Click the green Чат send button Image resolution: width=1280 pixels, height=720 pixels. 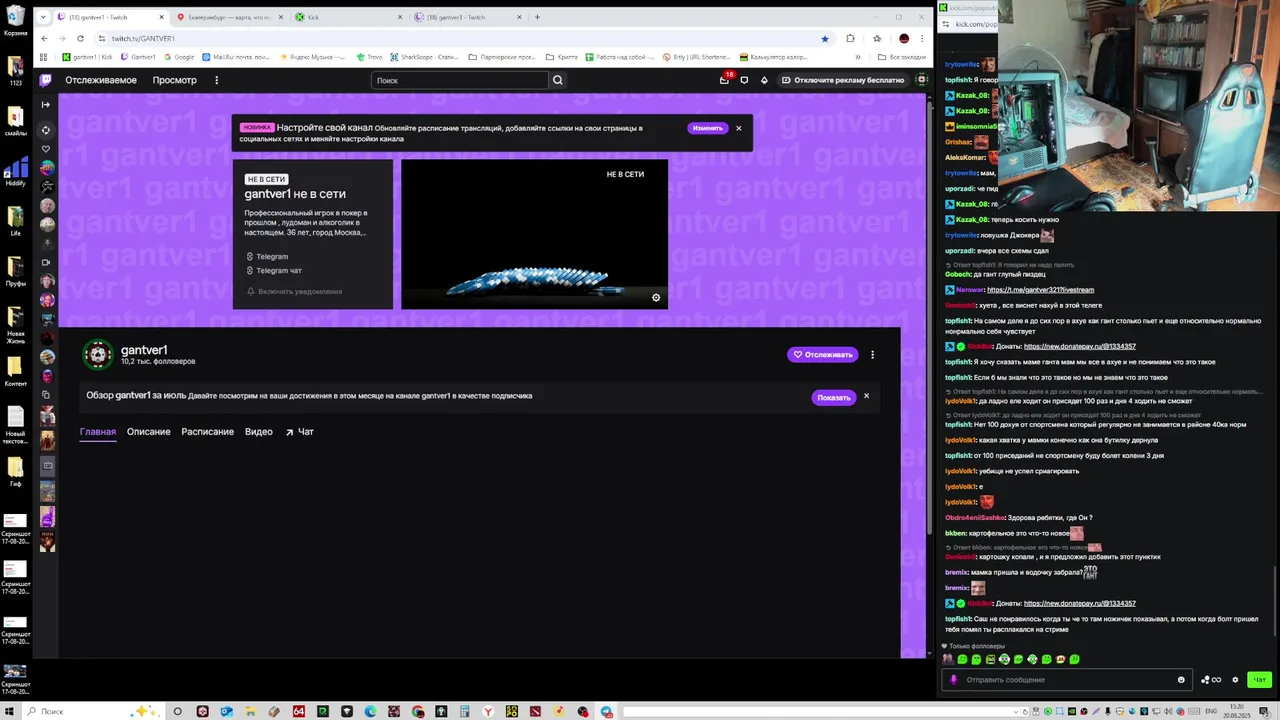[1259, 680]
